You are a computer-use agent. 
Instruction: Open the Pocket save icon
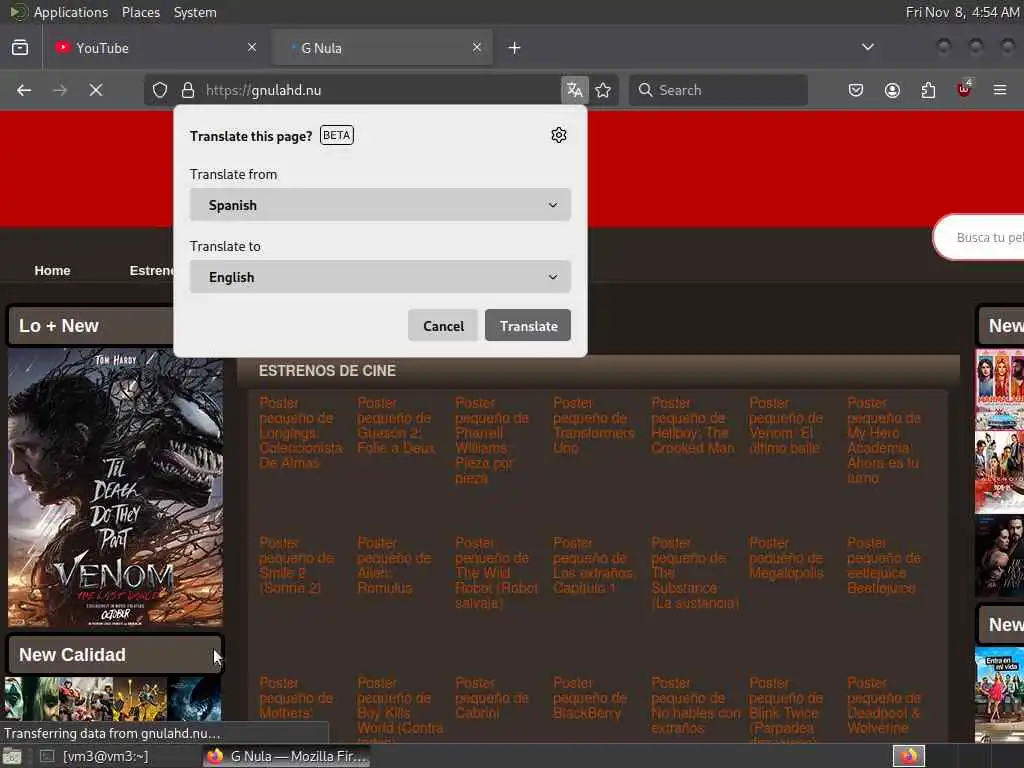point(856,90)
